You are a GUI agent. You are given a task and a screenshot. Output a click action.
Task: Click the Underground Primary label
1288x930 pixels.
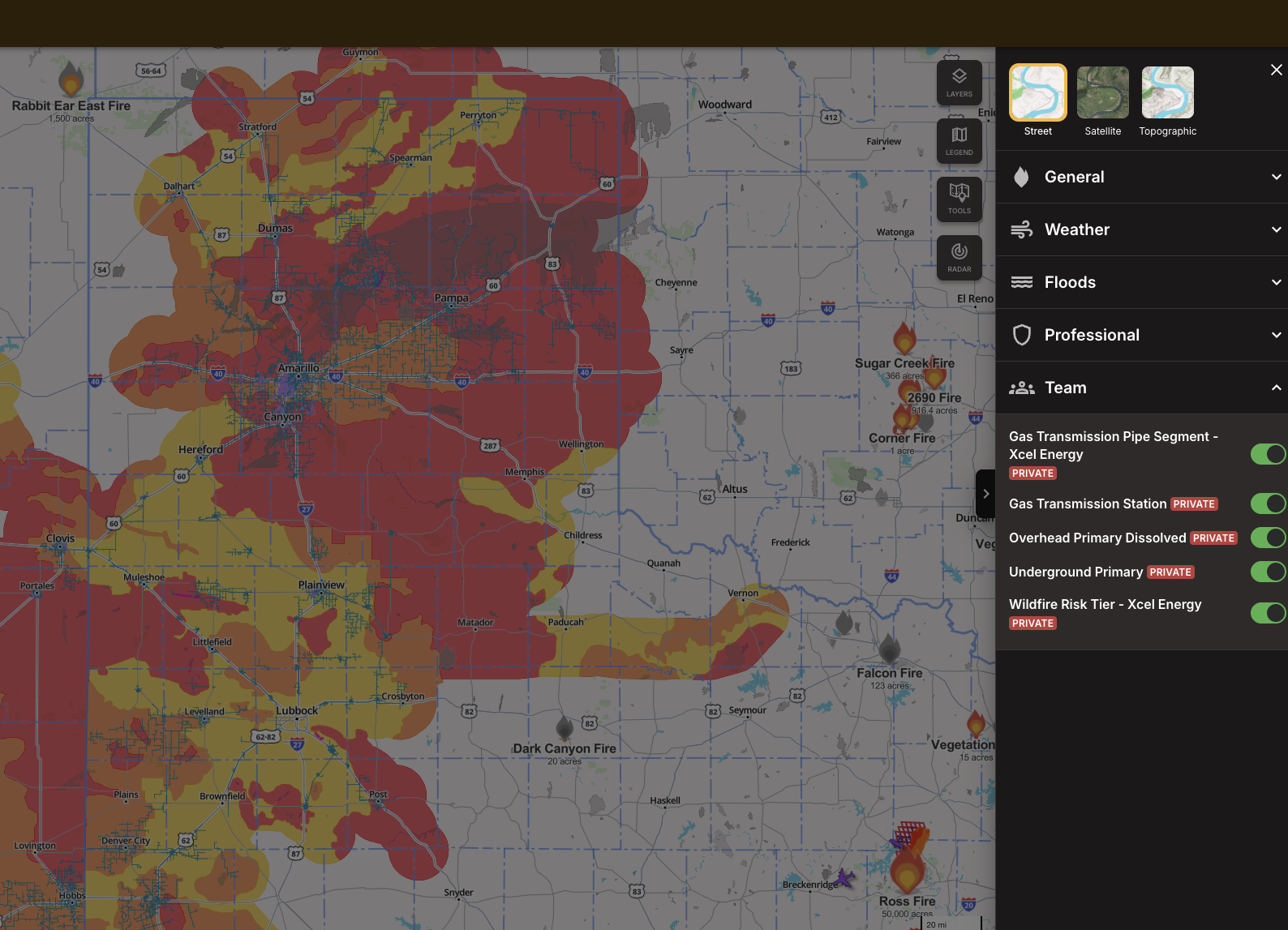coord(1075,572)
